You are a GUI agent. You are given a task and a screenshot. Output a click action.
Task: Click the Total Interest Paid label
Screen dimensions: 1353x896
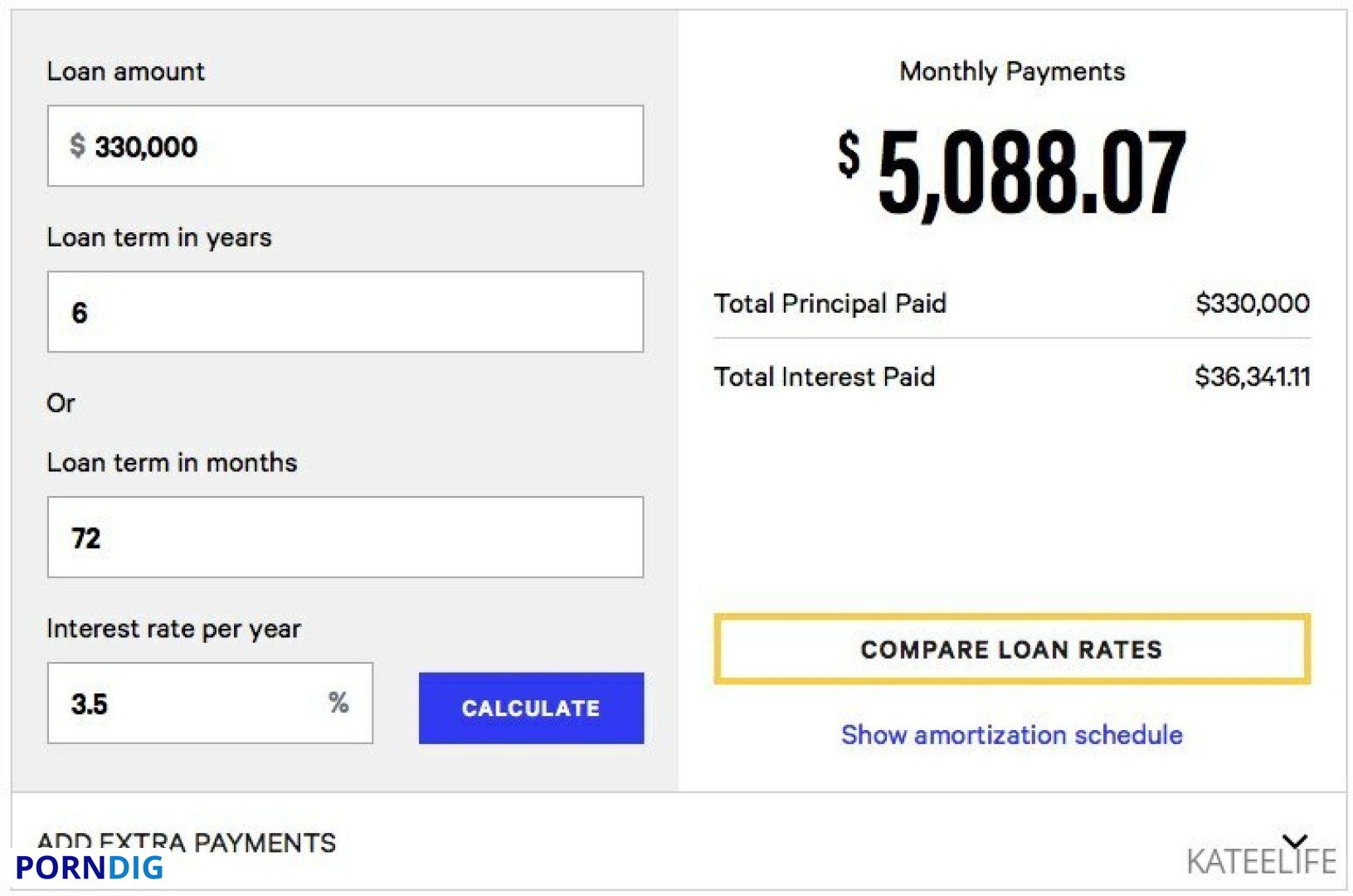[825, 377]
